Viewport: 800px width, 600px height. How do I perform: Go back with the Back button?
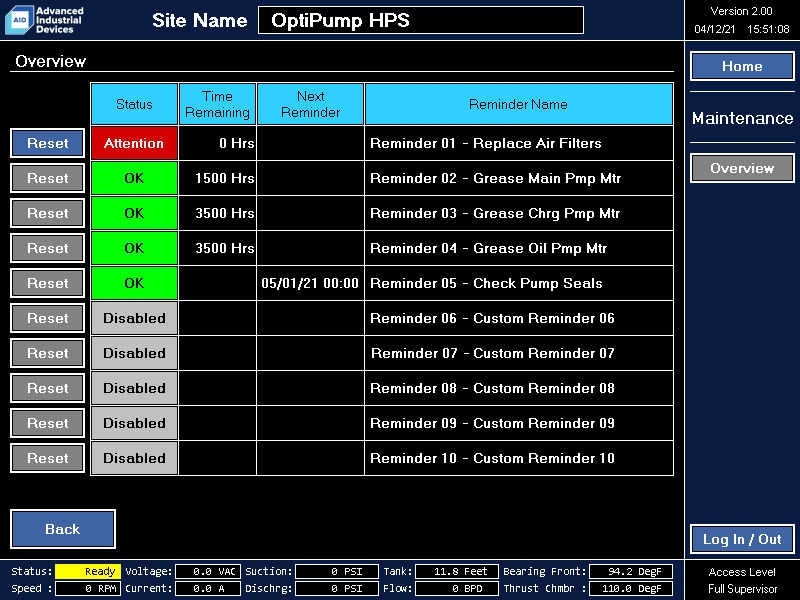tap(63, 529)
